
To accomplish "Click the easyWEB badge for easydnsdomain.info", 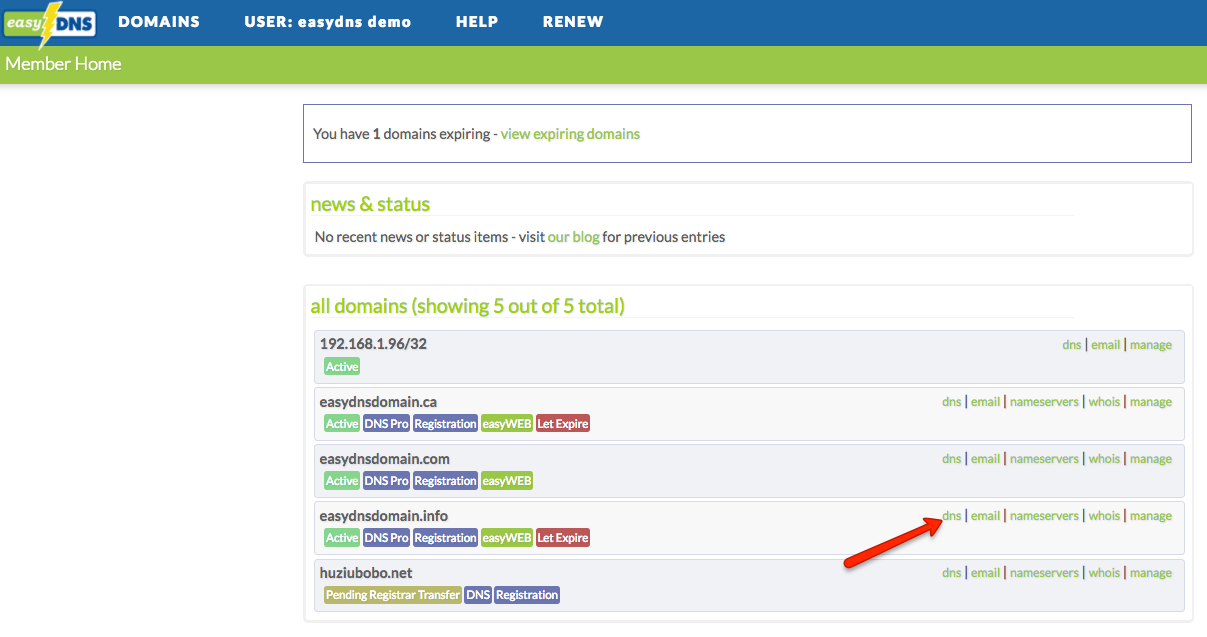I will click(x=507, y=538).
